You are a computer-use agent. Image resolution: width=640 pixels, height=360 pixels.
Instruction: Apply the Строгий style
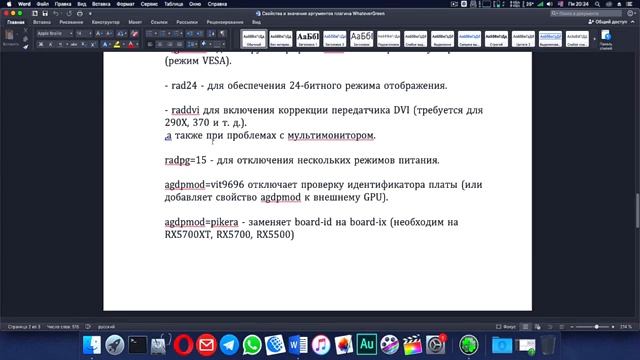pos(496,39)
